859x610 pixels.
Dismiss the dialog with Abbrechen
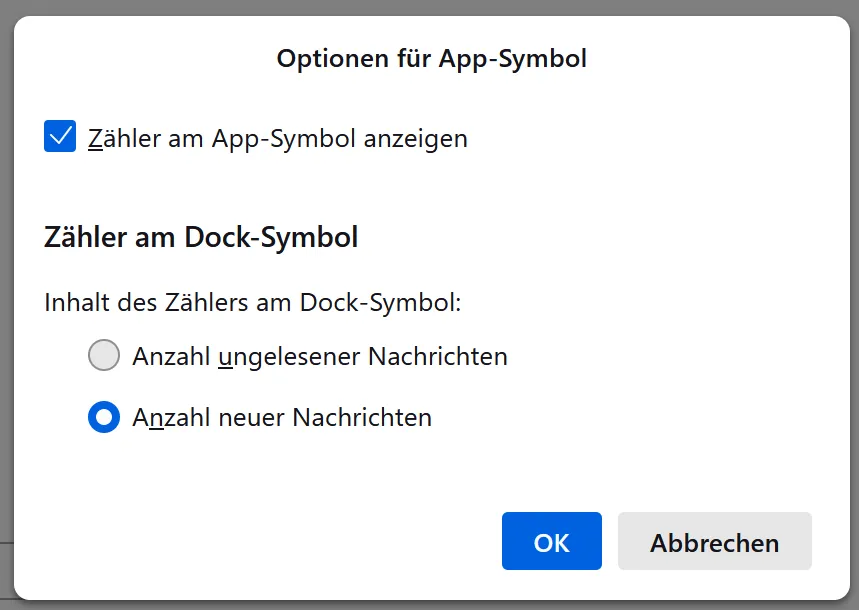(x=715, y=541)
